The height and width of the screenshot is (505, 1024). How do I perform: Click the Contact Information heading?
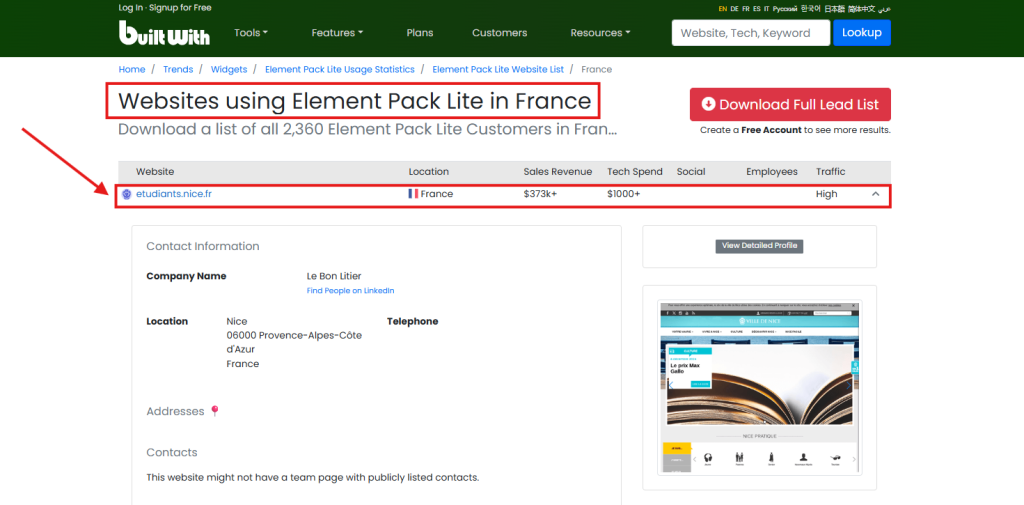pos(202,246)
